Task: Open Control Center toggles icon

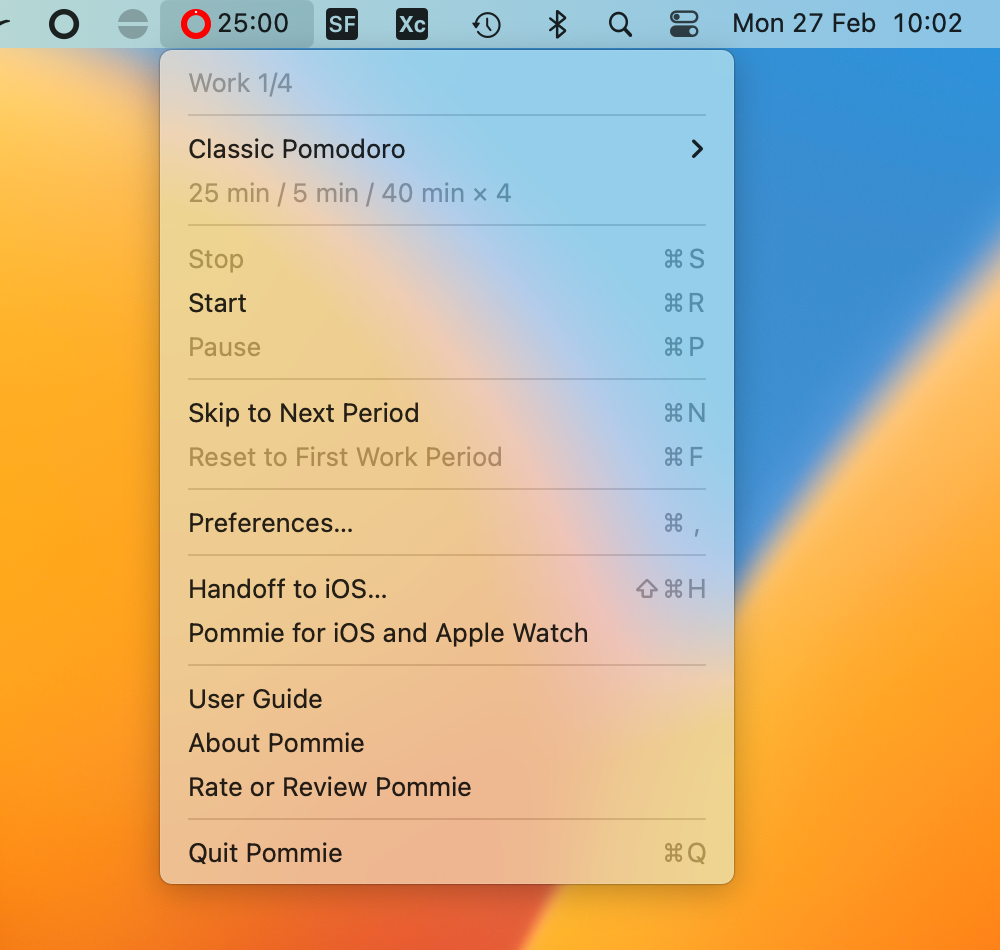Action: [684, 24]
